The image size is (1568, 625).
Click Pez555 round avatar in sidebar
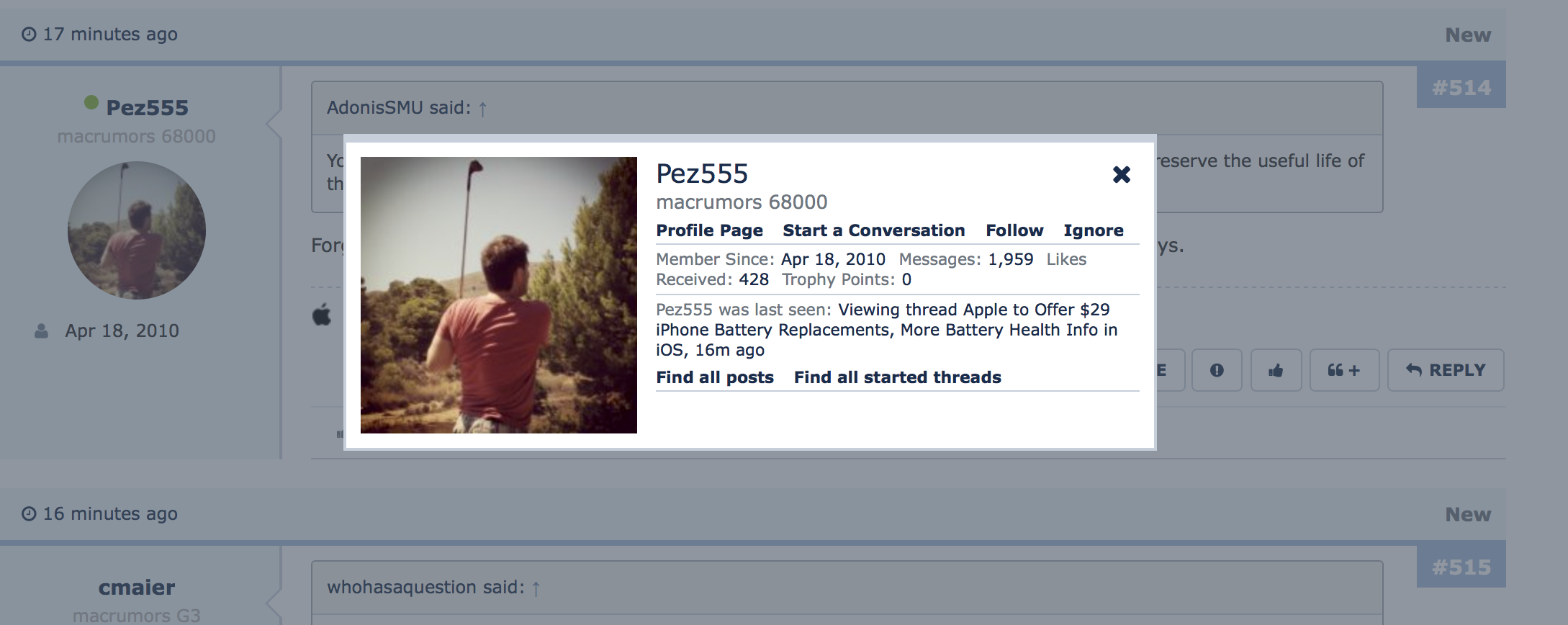[137, 230]
